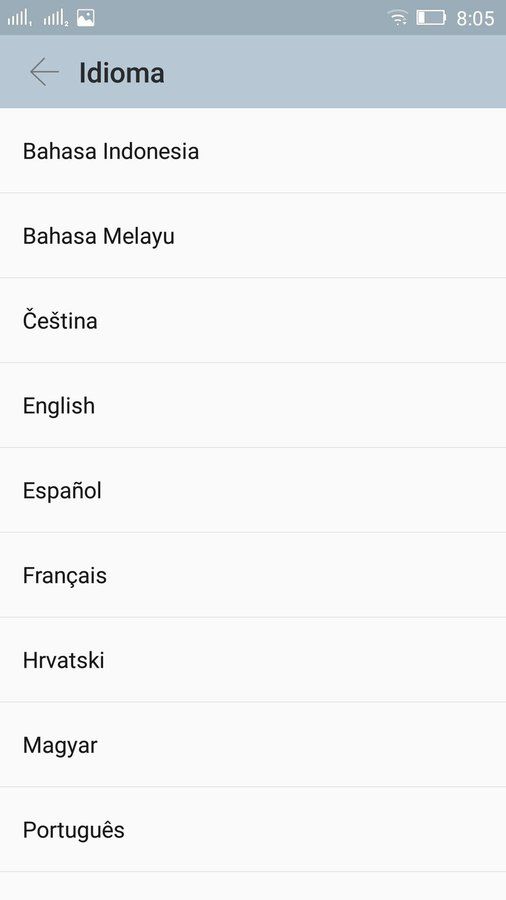Image resolution: width=506 pixels, height=900 pixels.
Task: Select Čeština as the language
Action: [x=253, y=320]
